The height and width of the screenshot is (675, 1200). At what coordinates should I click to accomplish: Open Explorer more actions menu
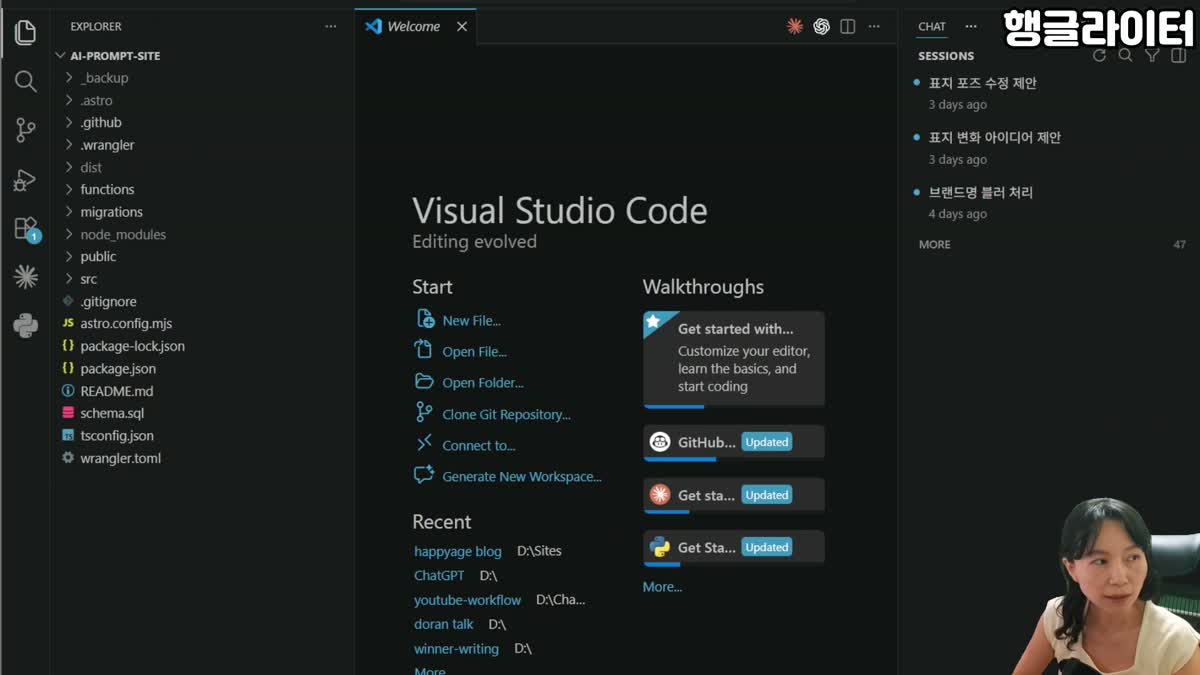point(331,27)
